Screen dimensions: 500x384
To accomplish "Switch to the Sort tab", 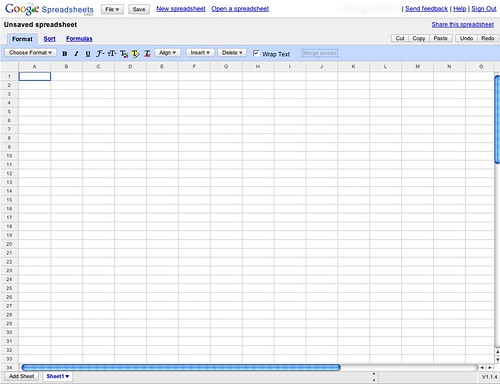I will pos(49,39).
